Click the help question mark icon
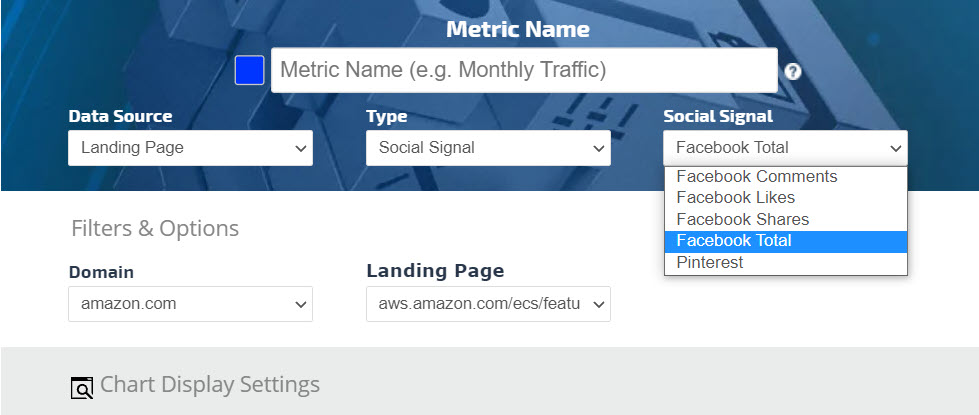The height and width of the screenshot is (415, 979). pyautogui.click(x=793, y=72)
